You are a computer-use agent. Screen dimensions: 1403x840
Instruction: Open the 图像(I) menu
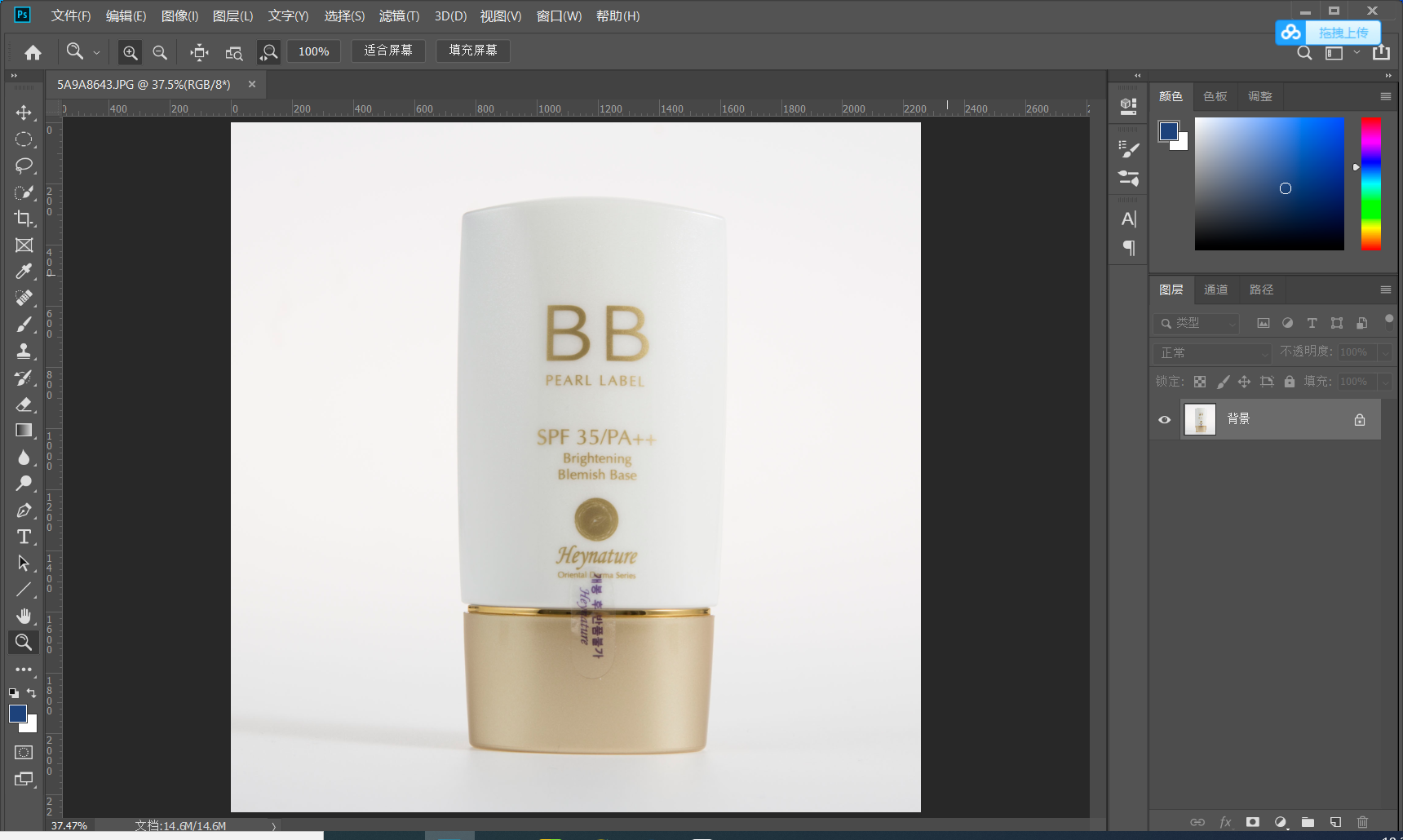tap(179, 16)
